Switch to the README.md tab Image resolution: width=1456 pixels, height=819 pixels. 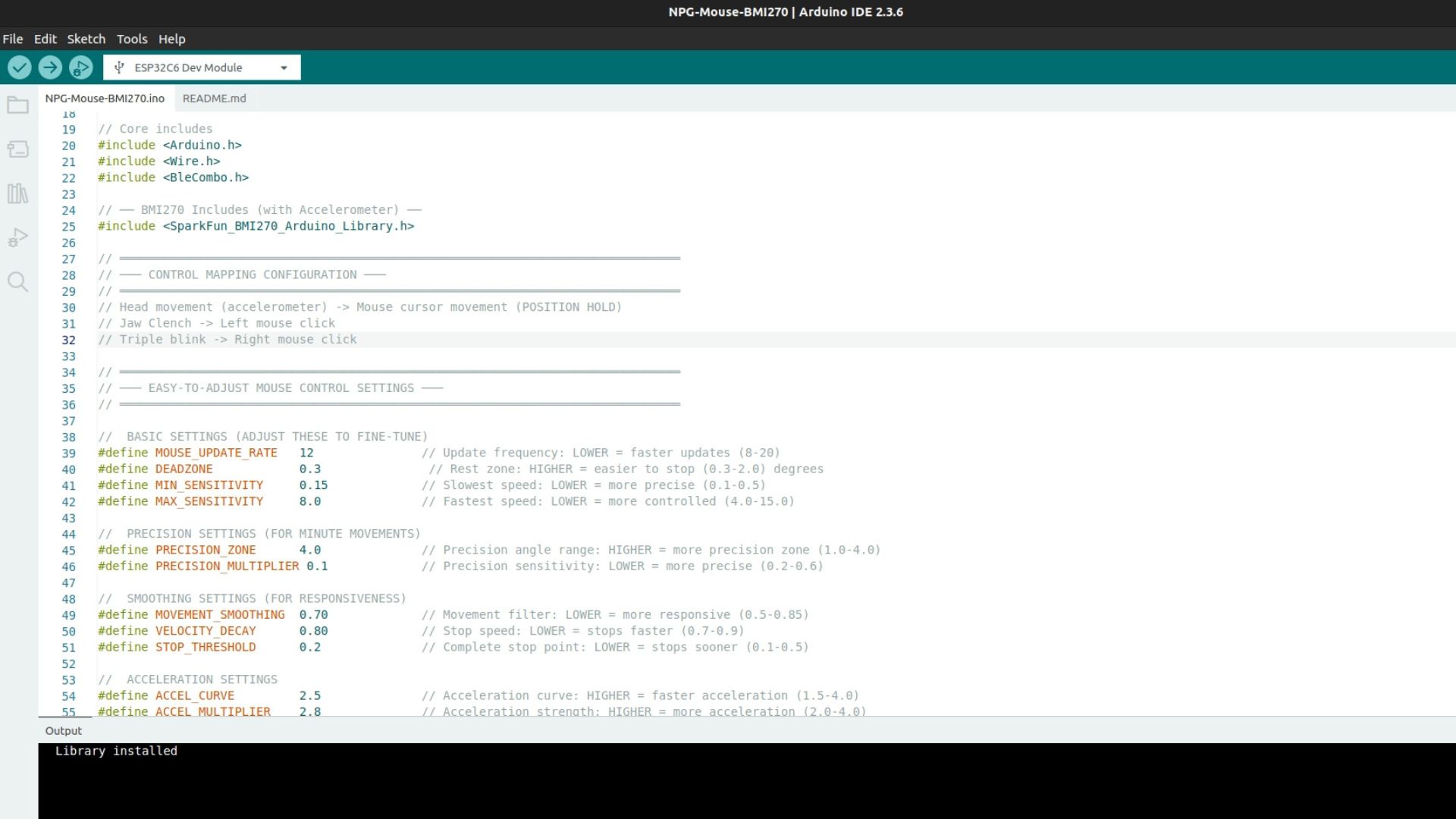215,99
